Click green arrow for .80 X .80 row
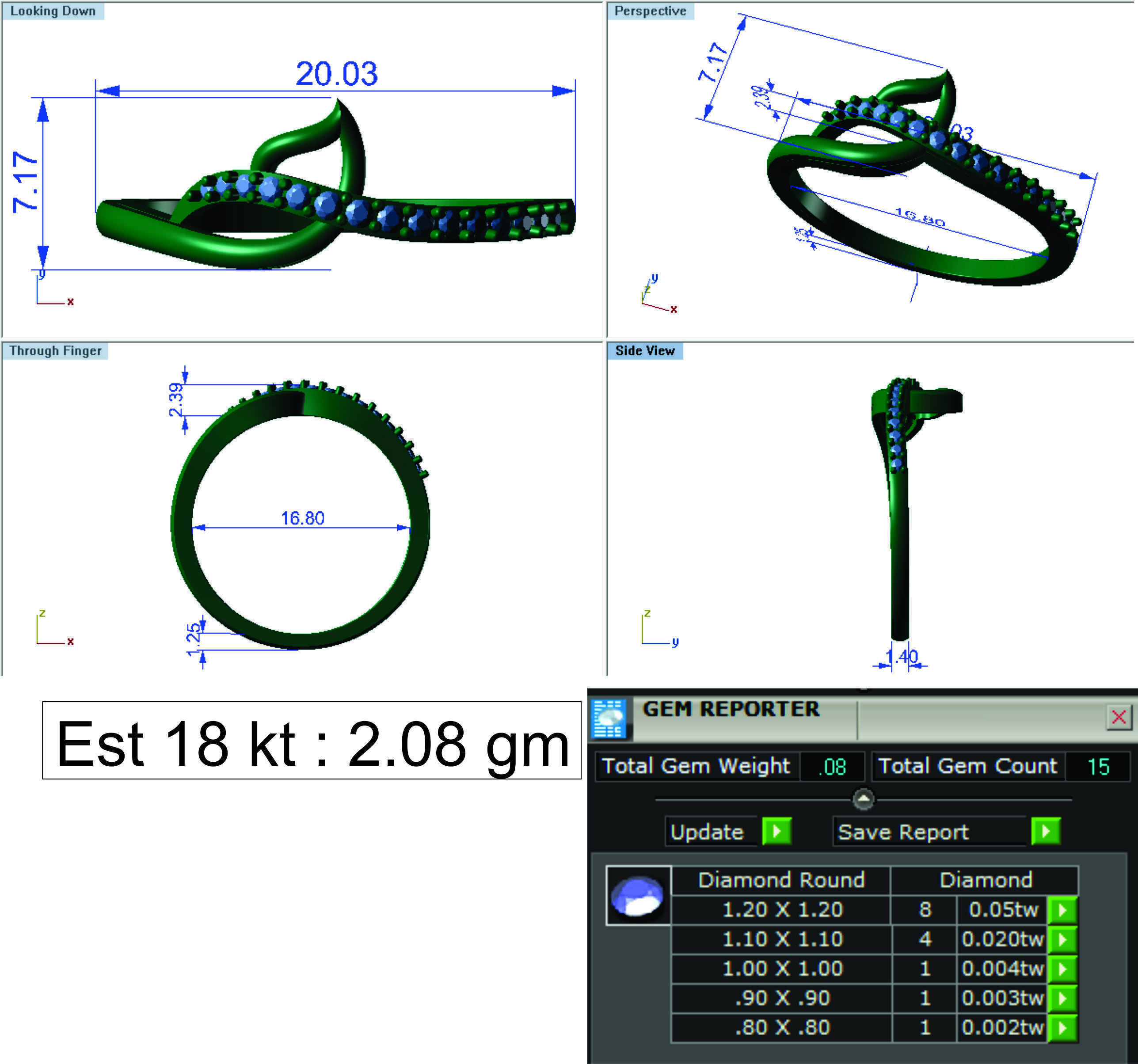The image size is (1138, 1064). coord(1062,1027)
